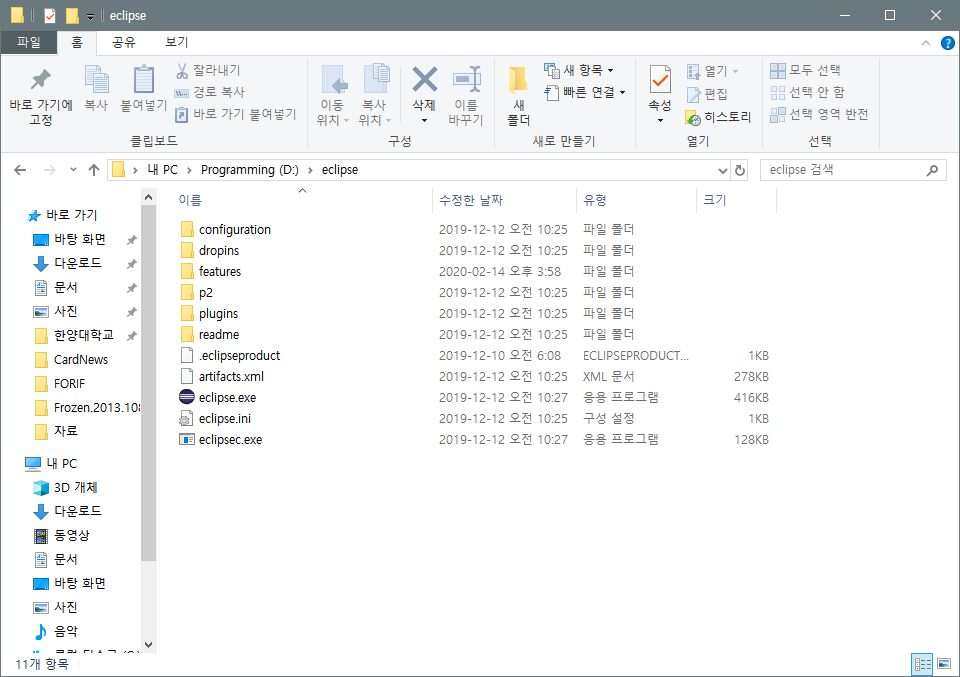The image size is (960, 677).
Task: Click Programming (D:) in address path
Action: coord(250,170)
